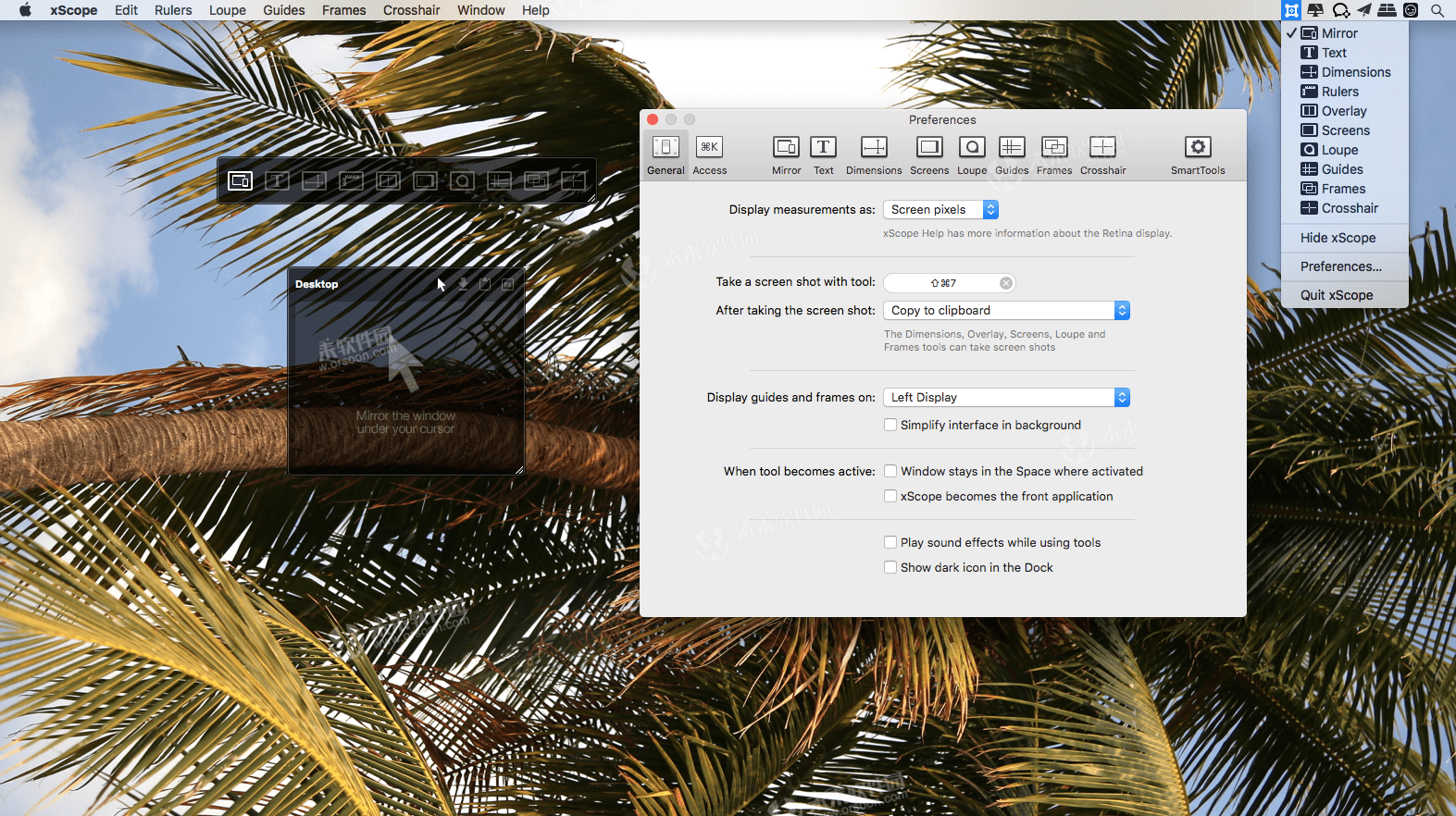Open the Crosshair menu in the menu bar
Image resolution: width=1456 pixels, height=816 pixels.
(x=412, y=10)
